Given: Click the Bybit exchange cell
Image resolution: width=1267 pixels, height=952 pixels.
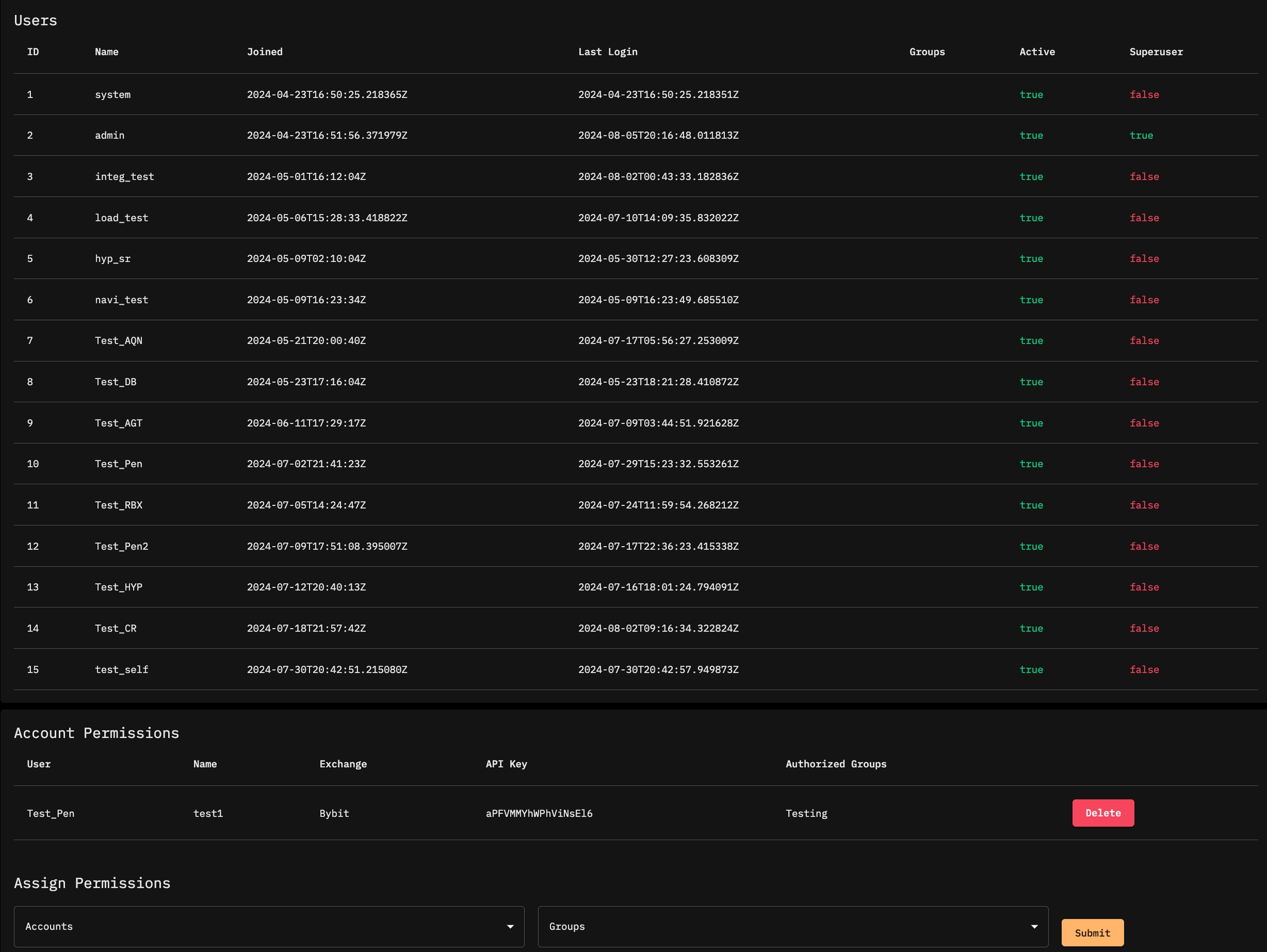Looking at the screenshot, I should tap(334, 813).
